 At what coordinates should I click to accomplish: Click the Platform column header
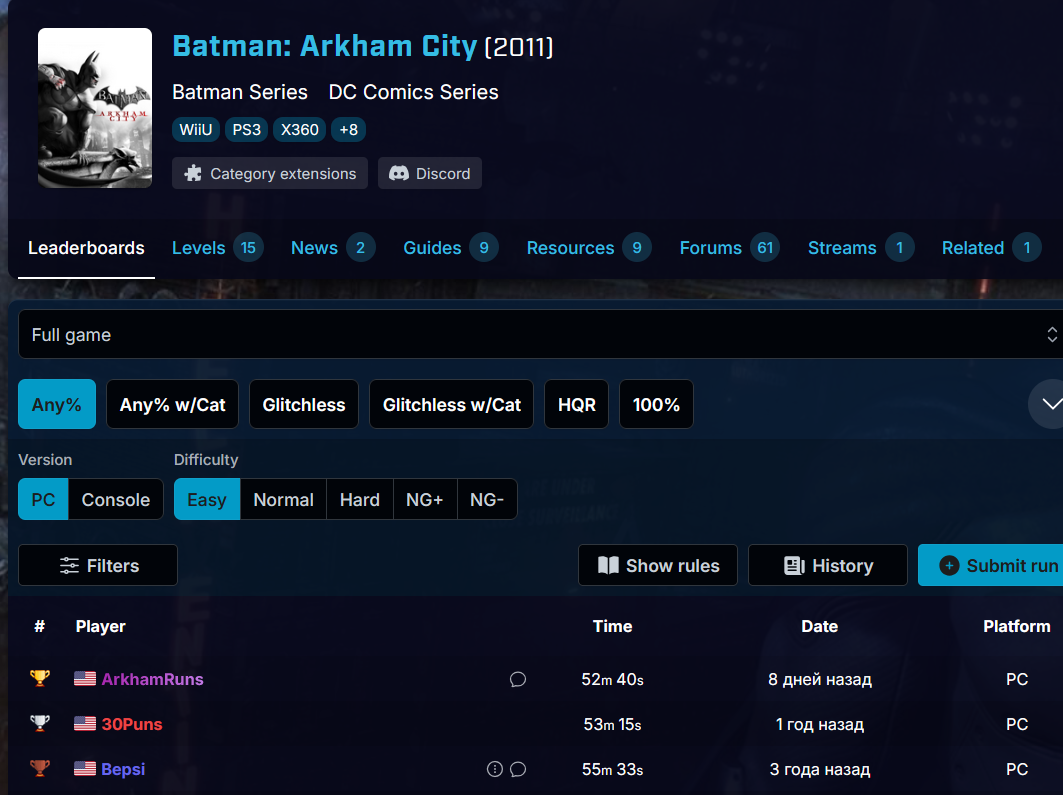(x=1017, y=626)
